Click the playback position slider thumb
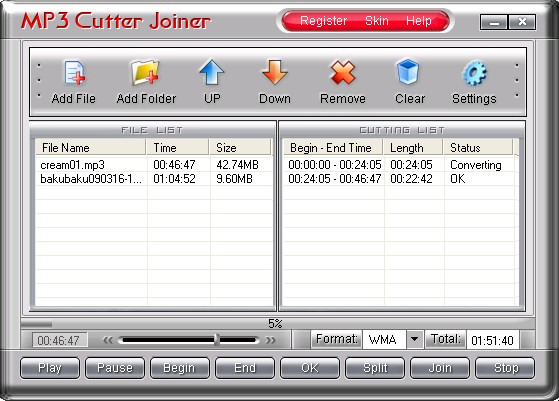The width and height of the screenshot is (559, 401). [217, 340]
